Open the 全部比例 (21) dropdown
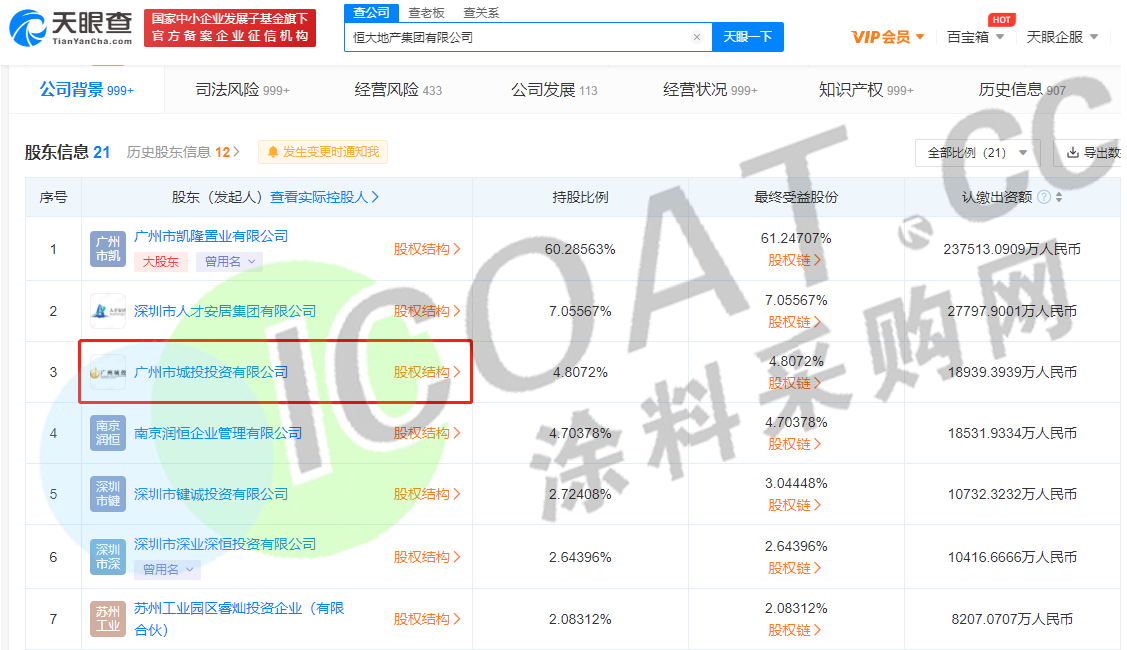This screenshot has height=650, width=1127. coord(977,153)
